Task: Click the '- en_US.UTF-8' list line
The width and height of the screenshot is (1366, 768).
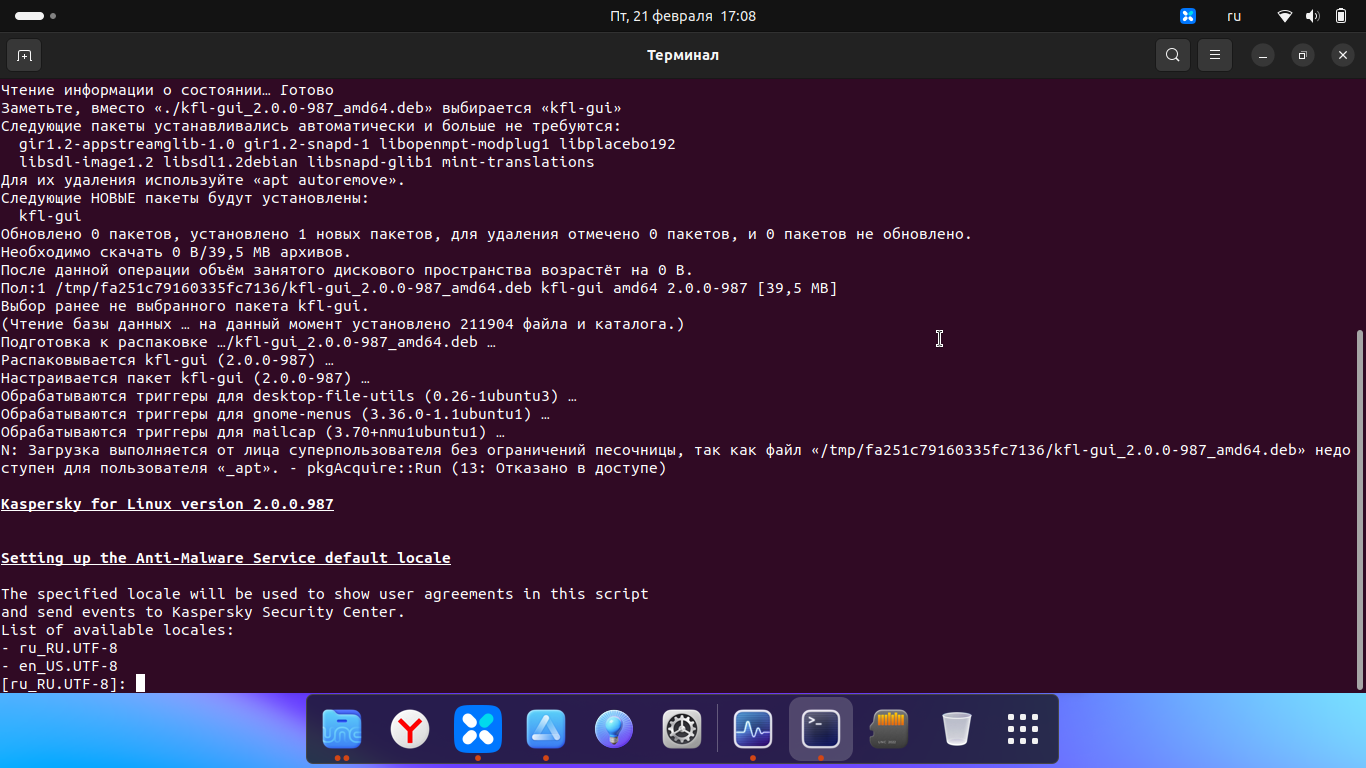Action: click(x=59, y=666)
